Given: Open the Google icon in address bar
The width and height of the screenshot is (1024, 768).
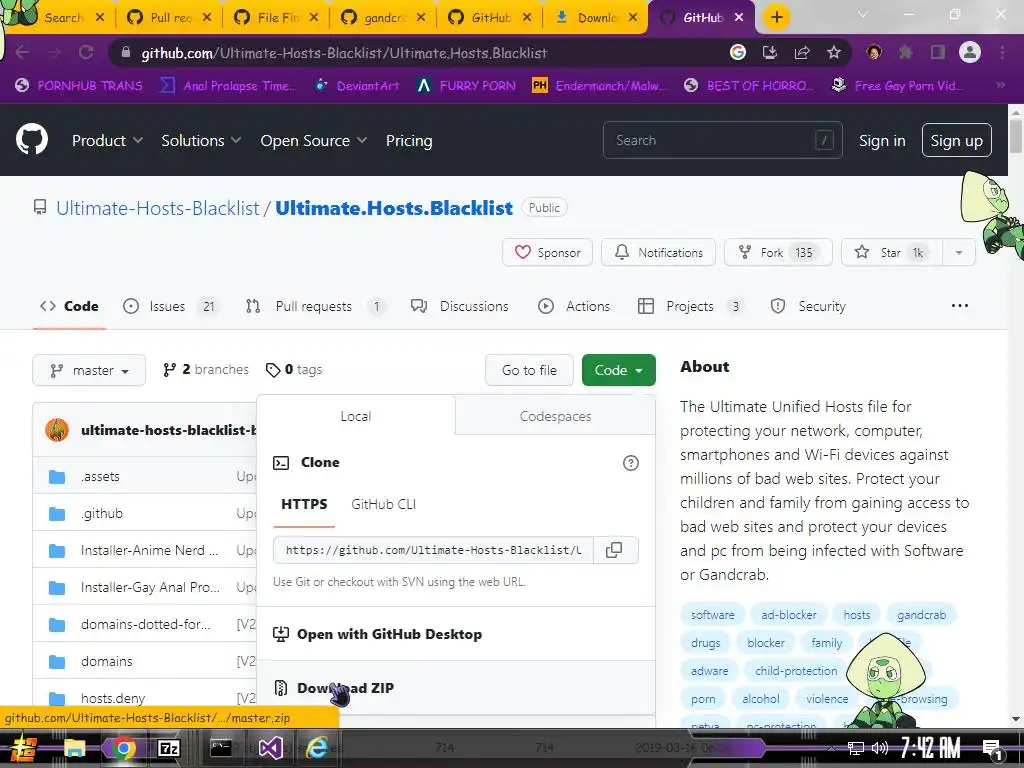Looking at the screenshot, I should click(738, 52).
